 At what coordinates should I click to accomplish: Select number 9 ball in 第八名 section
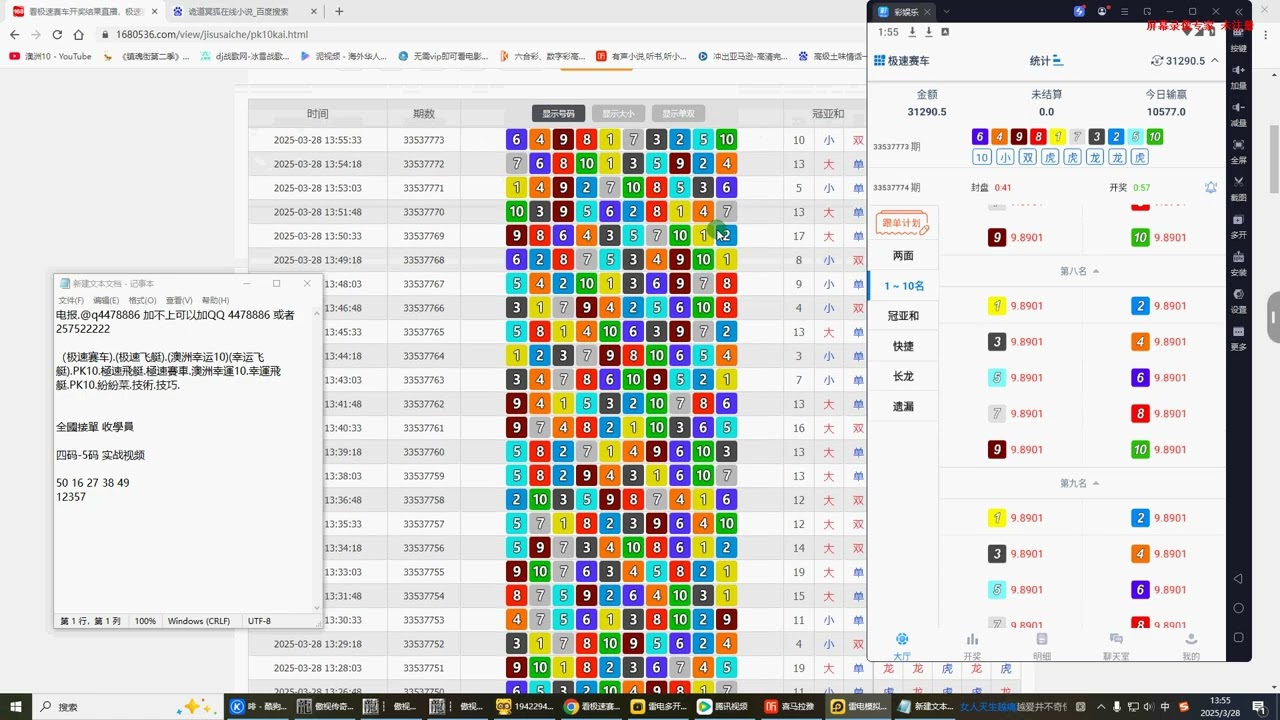(996, 450)
